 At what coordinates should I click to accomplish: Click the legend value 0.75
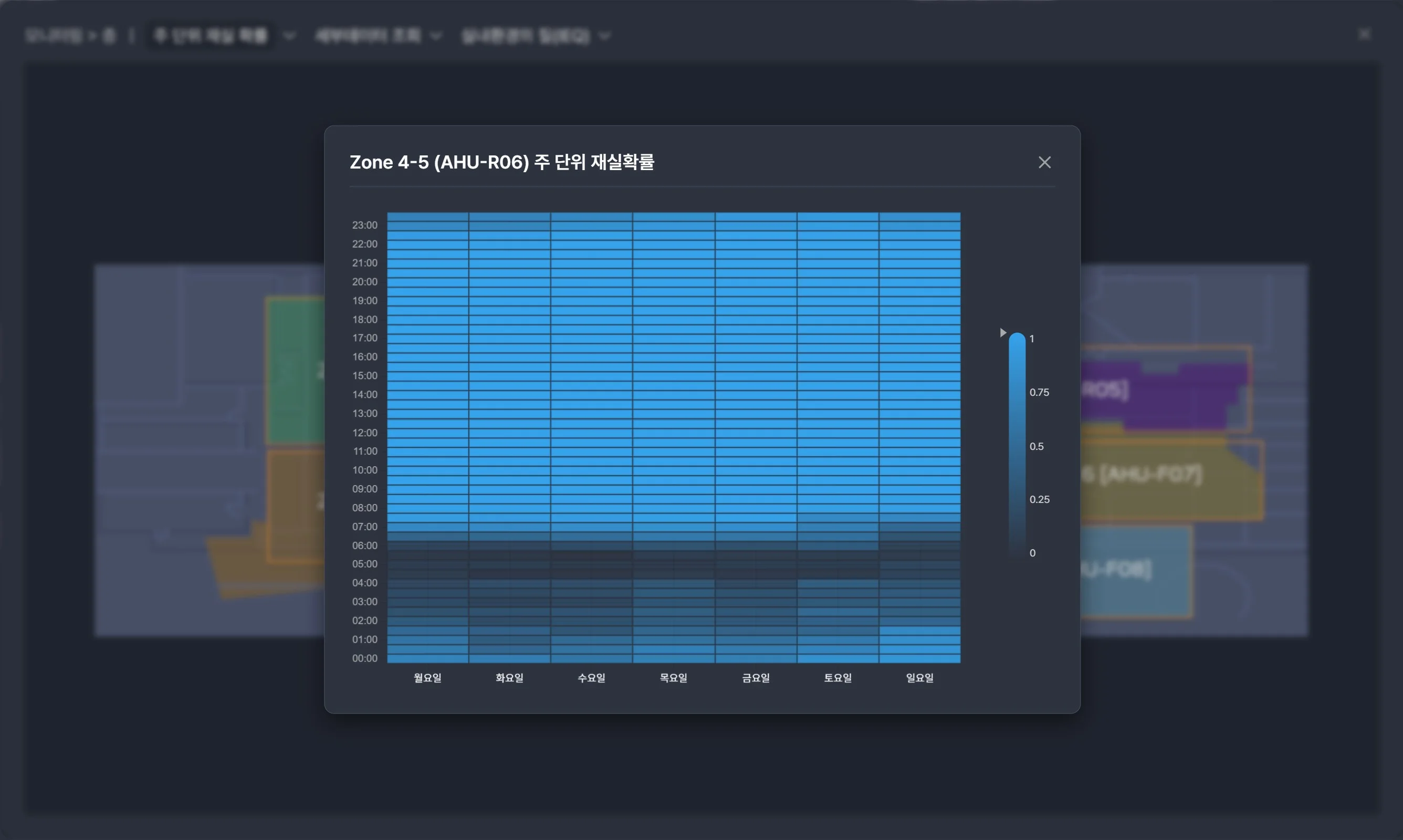(1039, 392)
